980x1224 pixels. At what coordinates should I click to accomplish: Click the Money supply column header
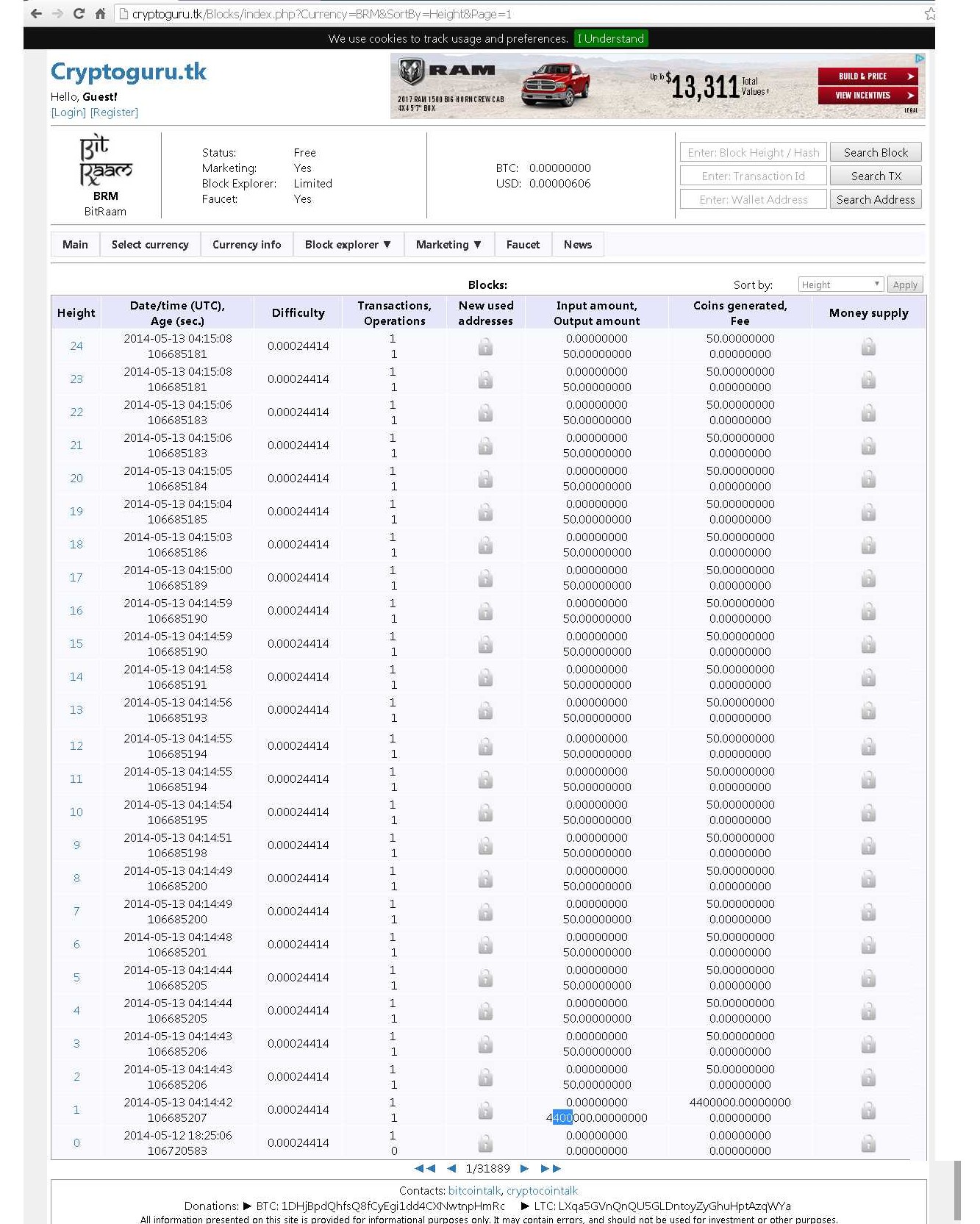click(x=868, y=312)
